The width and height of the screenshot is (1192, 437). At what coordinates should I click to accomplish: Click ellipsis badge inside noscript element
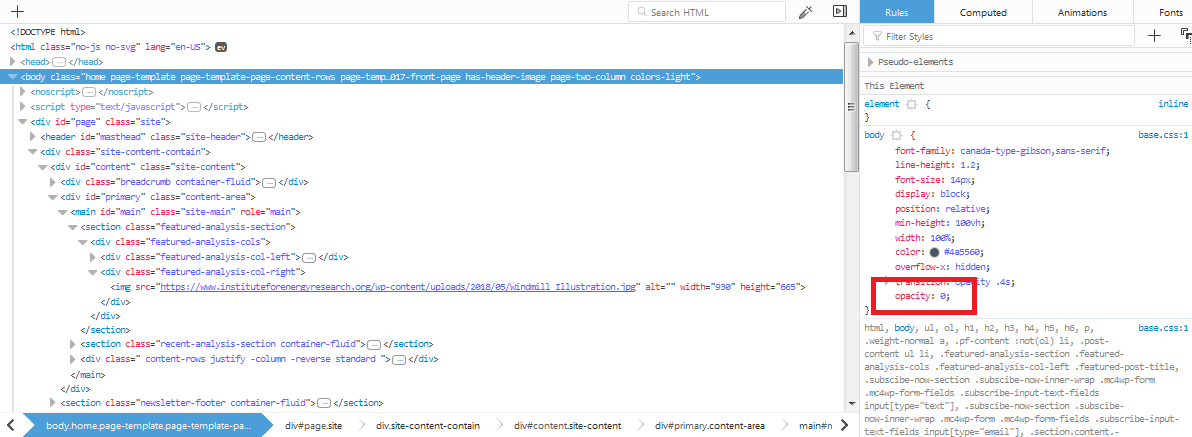point(88,92)
